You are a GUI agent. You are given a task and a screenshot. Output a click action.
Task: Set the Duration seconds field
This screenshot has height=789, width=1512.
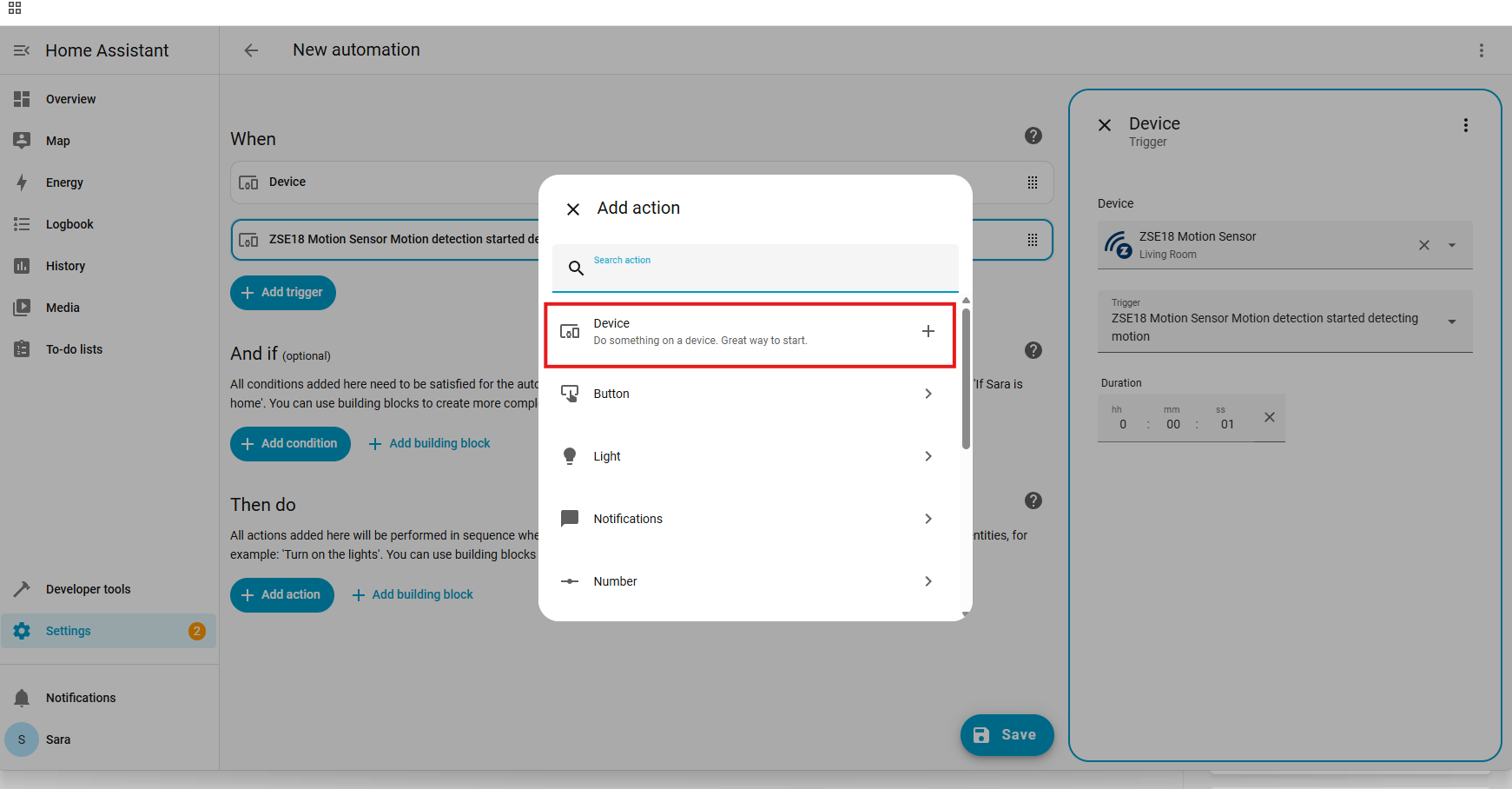click(1227, 424)
